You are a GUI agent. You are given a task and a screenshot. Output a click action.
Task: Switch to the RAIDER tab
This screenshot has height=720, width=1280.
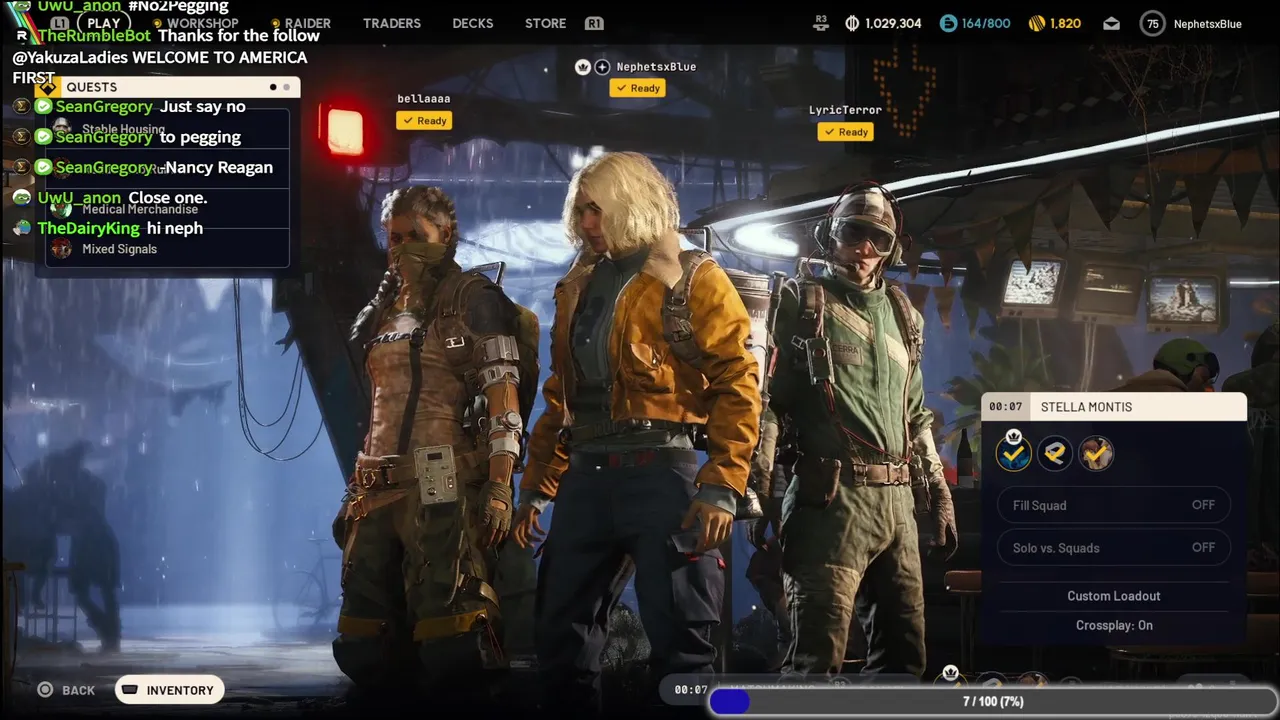pos(307,23)
